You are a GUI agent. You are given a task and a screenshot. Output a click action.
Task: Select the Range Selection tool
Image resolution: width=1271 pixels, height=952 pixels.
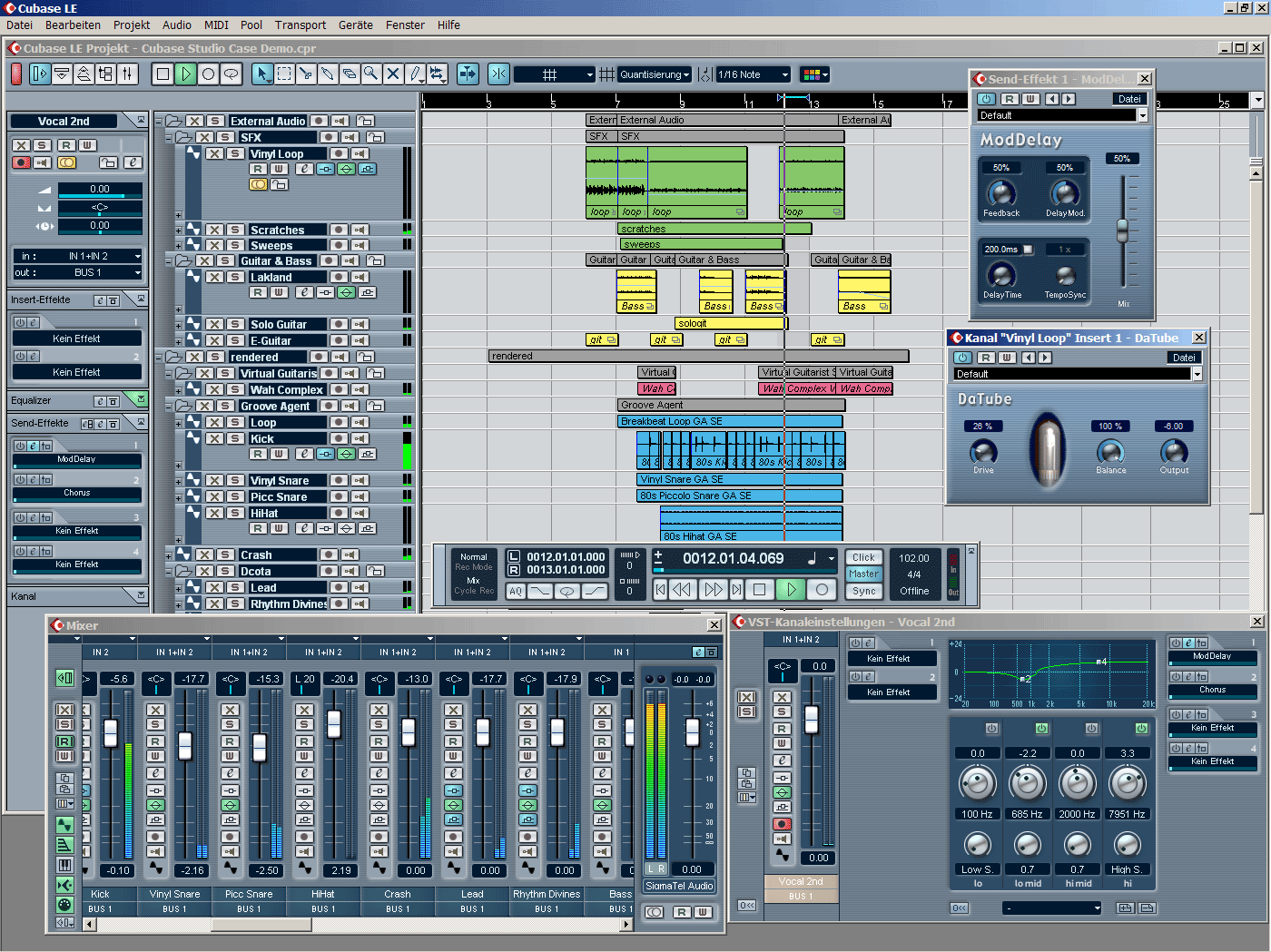284,74
